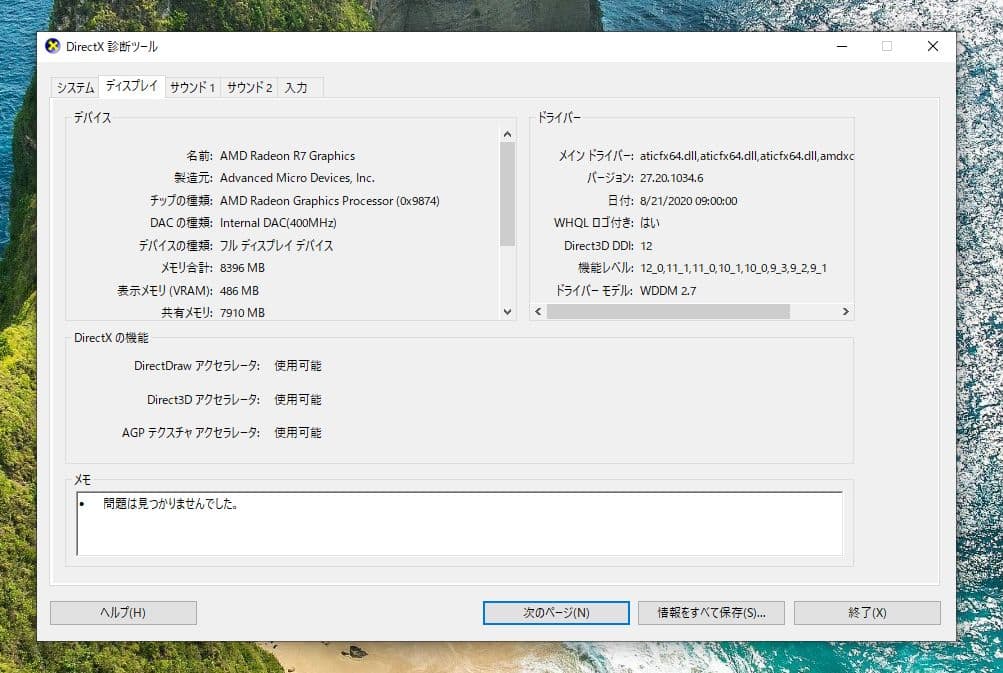1003x673 pixels.
Task: Click the 終了(X) button
Action: point(867,612)
